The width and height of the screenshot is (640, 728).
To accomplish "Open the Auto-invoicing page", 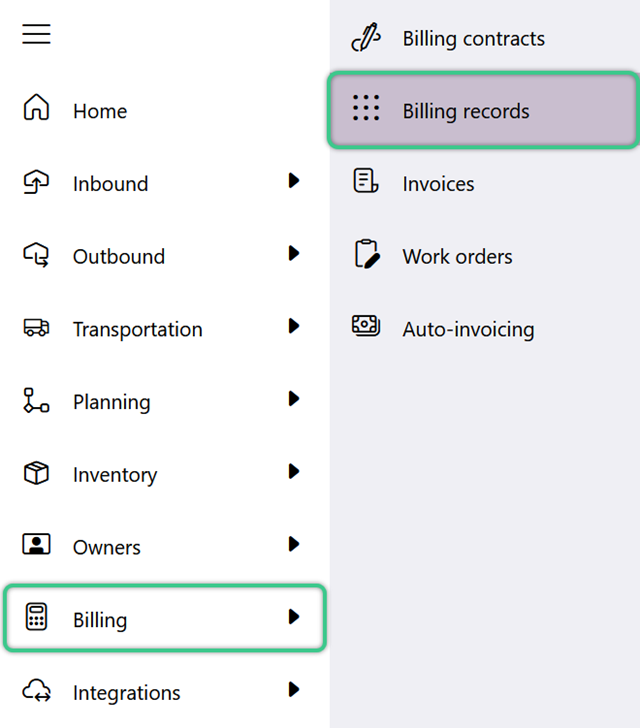I will pyautogui.click(x=483, y=329).
